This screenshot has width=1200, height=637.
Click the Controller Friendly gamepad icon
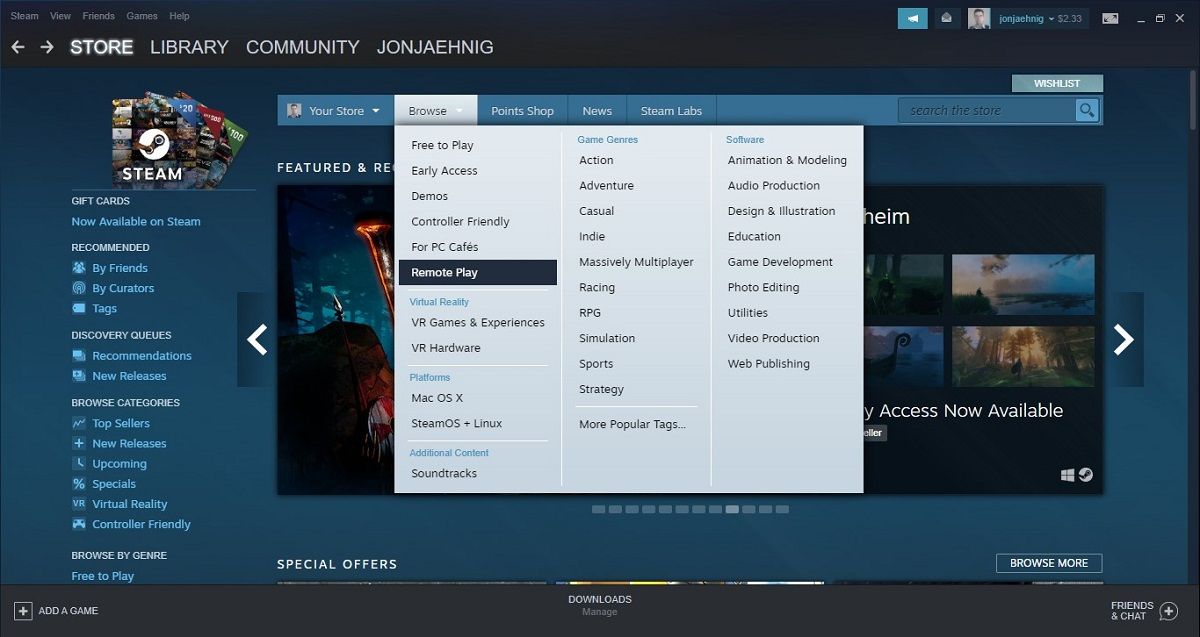(78, 523)
